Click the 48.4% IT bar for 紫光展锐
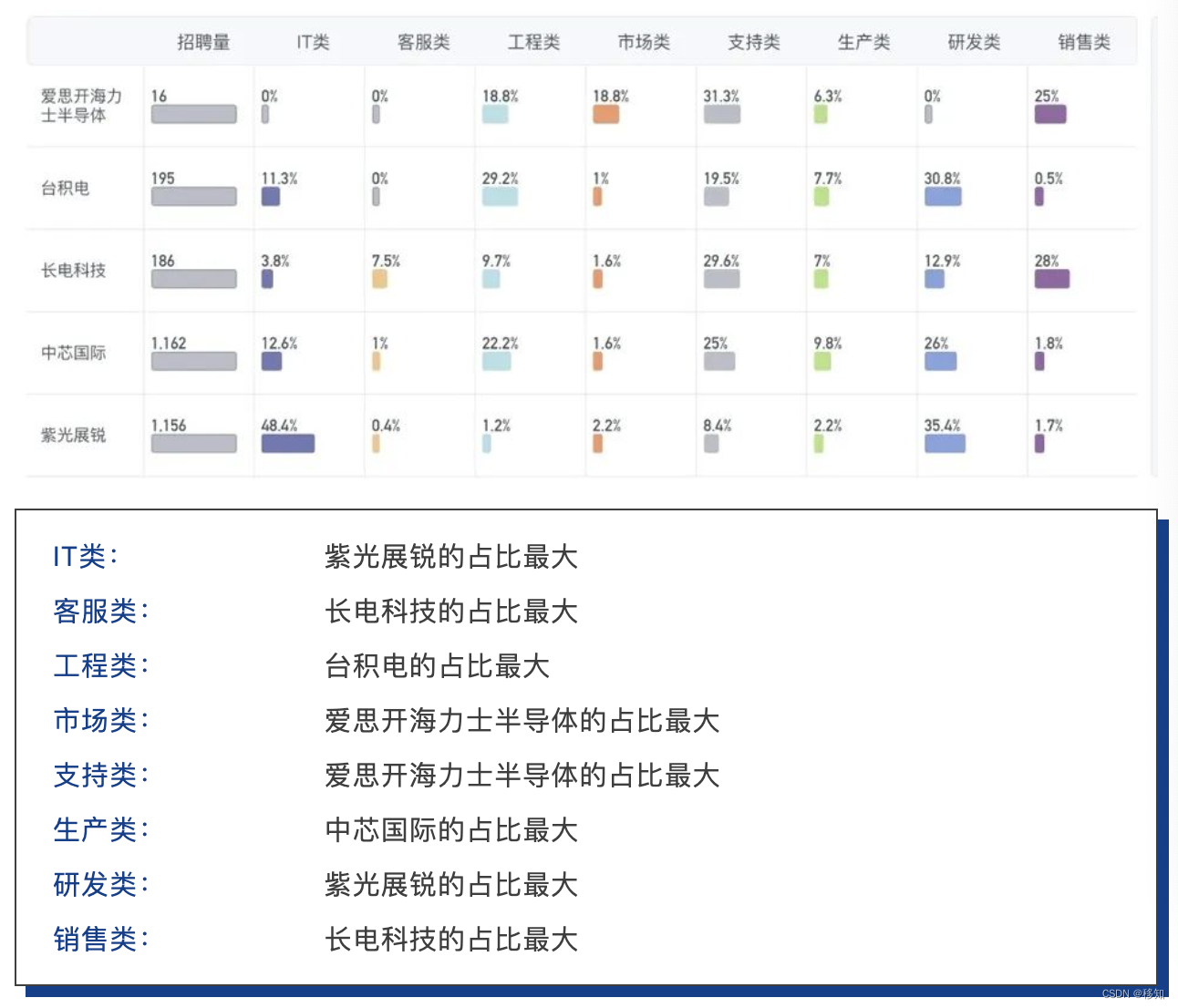 point(288,444)
